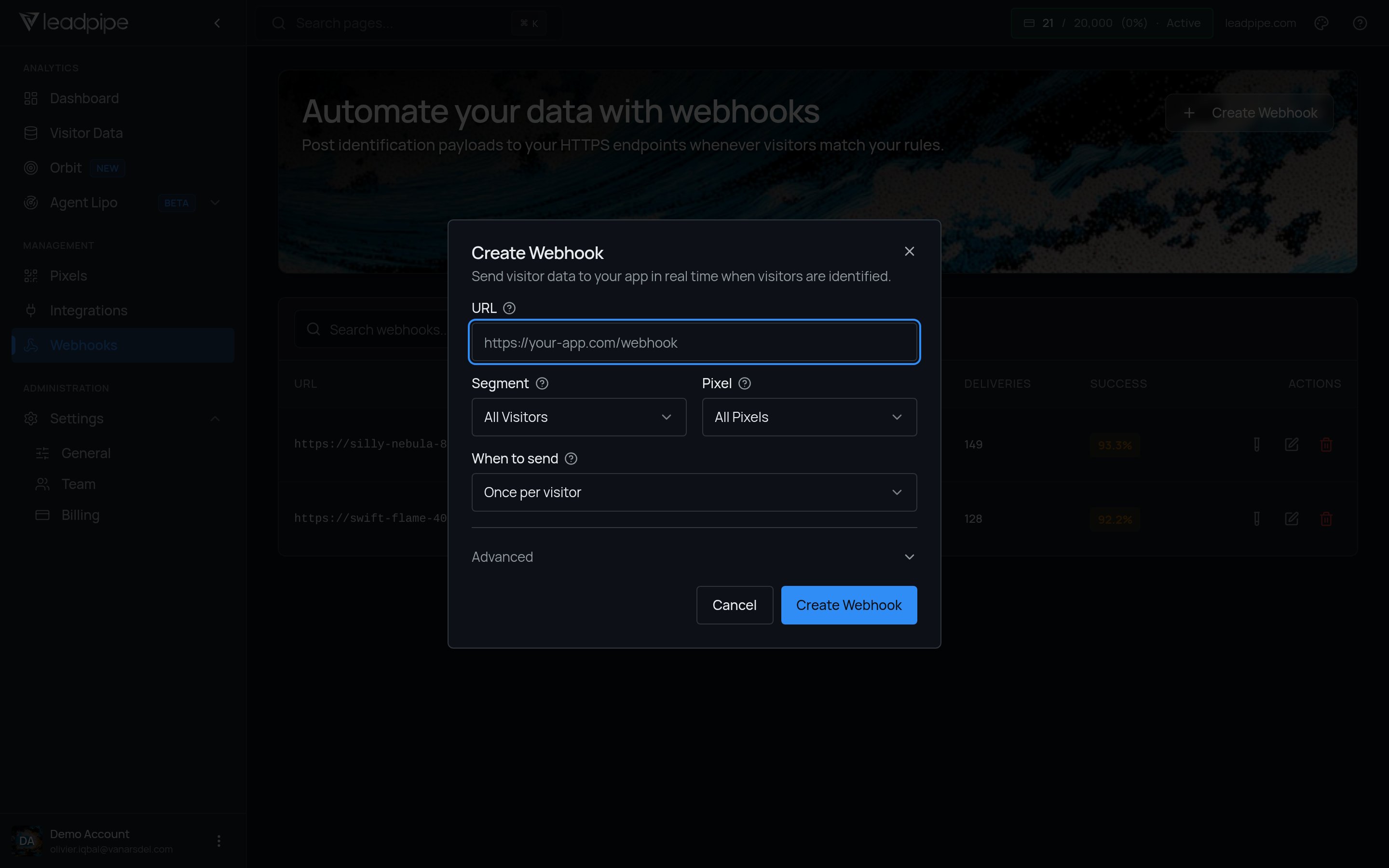Open Segment help tooltip icon
This screenshot has height=868, width=1389.
click(x=542, y=383)
